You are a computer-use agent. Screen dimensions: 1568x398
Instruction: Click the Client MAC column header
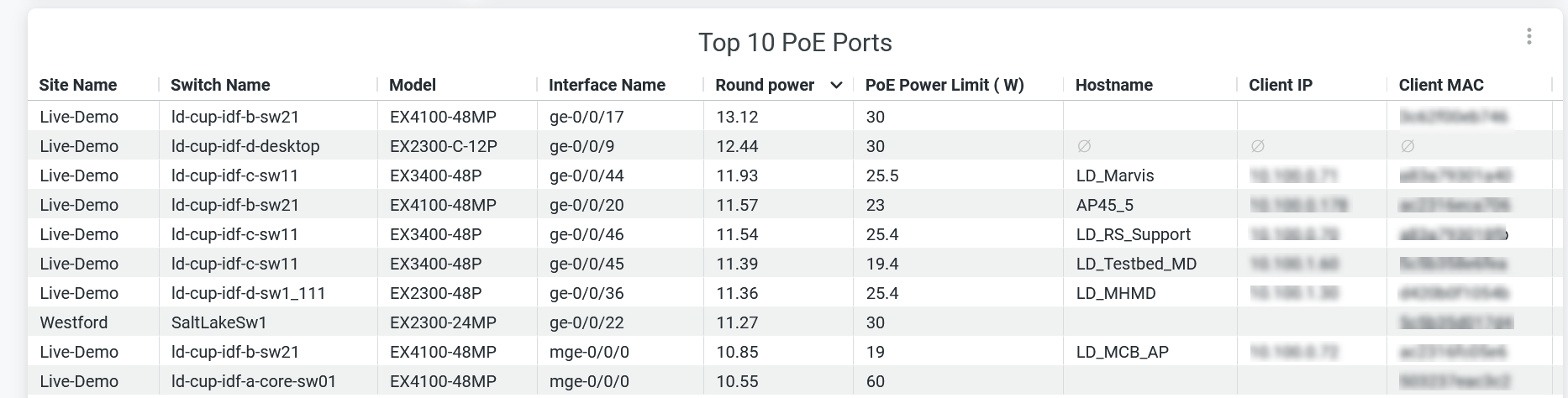click(x=1440, y=85)
